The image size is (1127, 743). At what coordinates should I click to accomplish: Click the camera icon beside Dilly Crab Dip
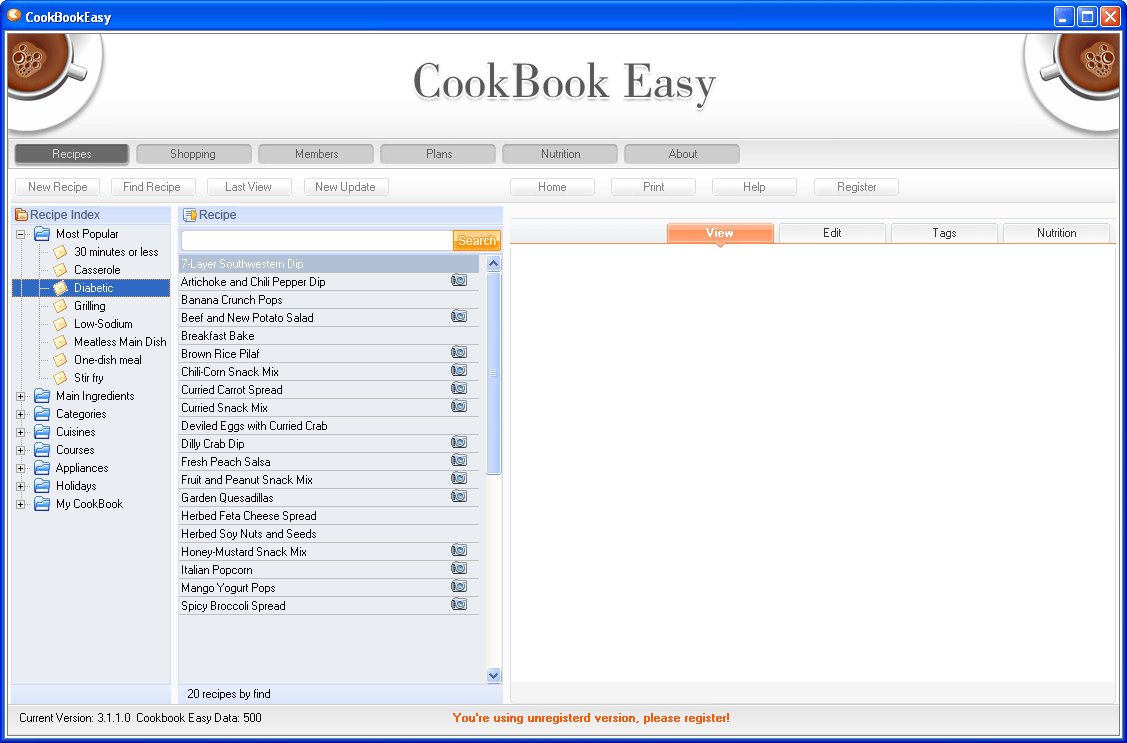click(x=459, y=442)
